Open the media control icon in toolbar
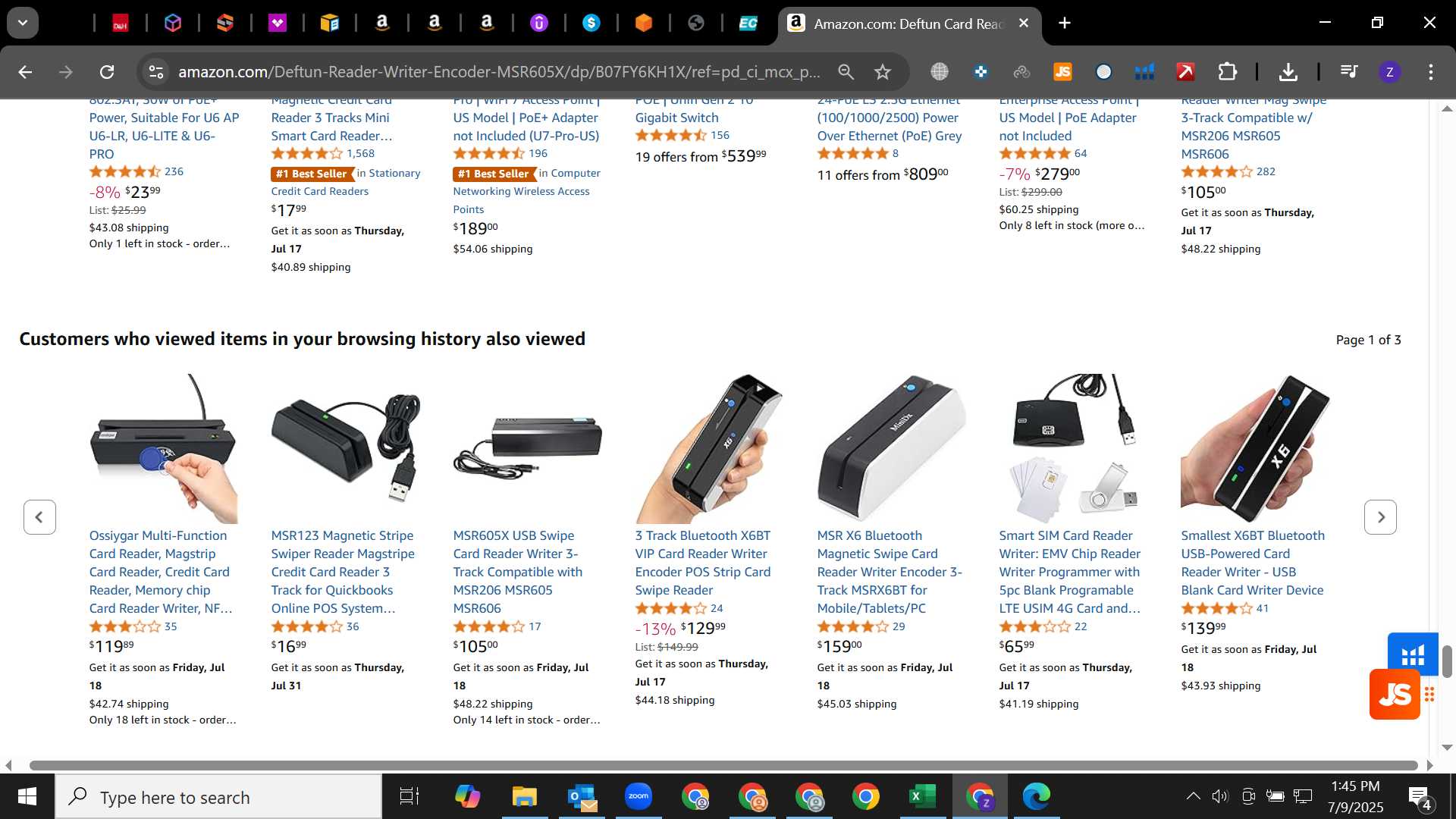Image resolution: width=1456 pixels, height=819 pixels. (x=1348, y=72)
